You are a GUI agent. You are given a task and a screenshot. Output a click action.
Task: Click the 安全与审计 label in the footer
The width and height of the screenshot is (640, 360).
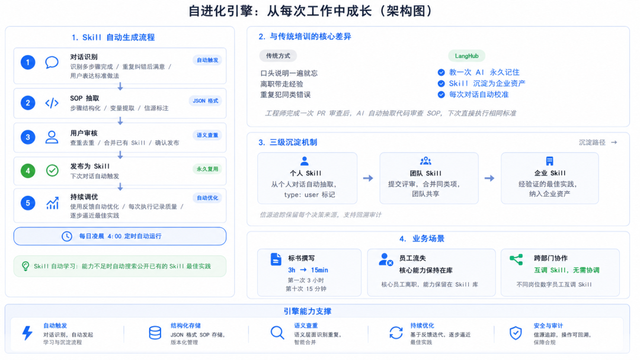pyautogui.click(x=548, y=326)
